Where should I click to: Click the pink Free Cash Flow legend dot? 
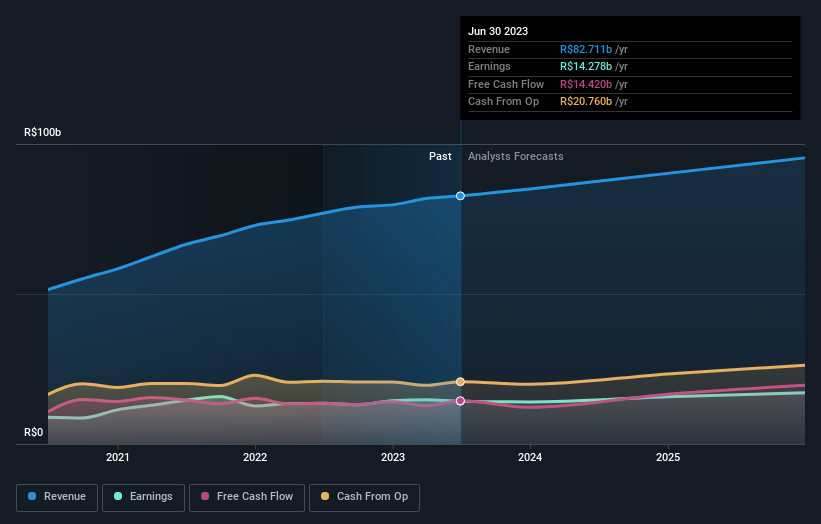(x=205, y=496)
